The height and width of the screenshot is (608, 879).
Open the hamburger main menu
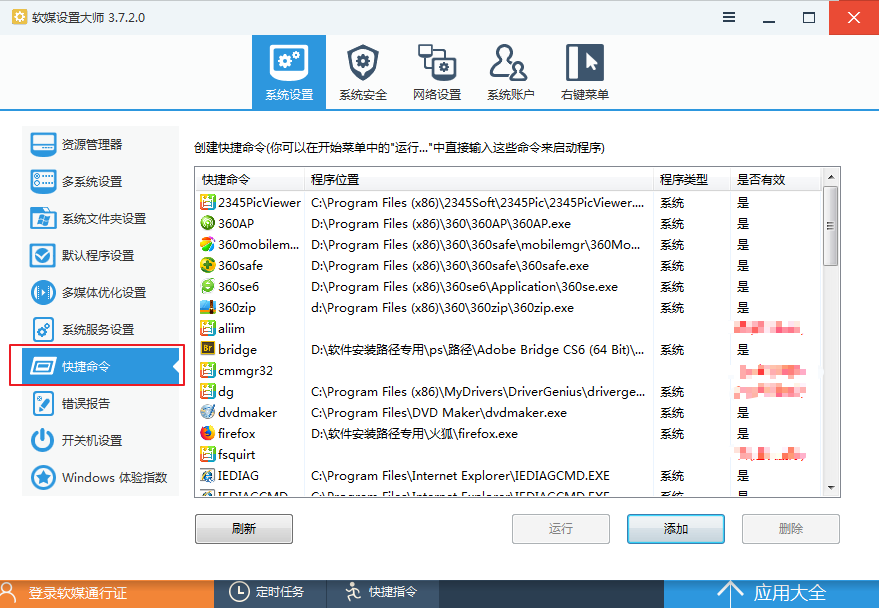pos(729,17)
